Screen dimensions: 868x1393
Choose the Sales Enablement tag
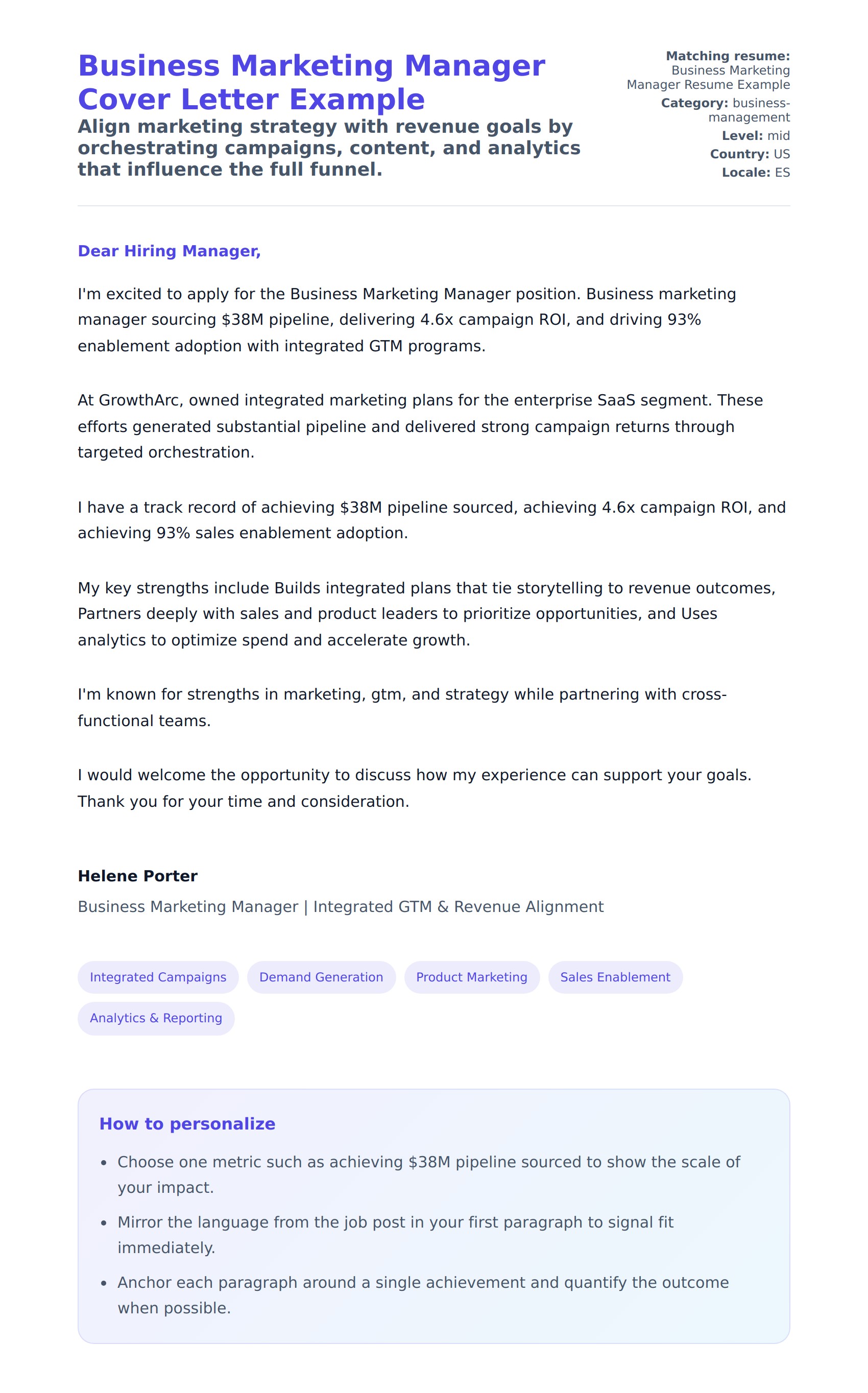[615, 977]
